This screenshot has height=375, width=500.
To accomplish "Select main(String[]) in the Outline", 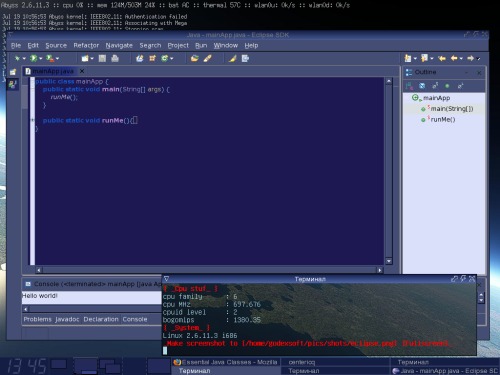I will (x=447, y=109).
